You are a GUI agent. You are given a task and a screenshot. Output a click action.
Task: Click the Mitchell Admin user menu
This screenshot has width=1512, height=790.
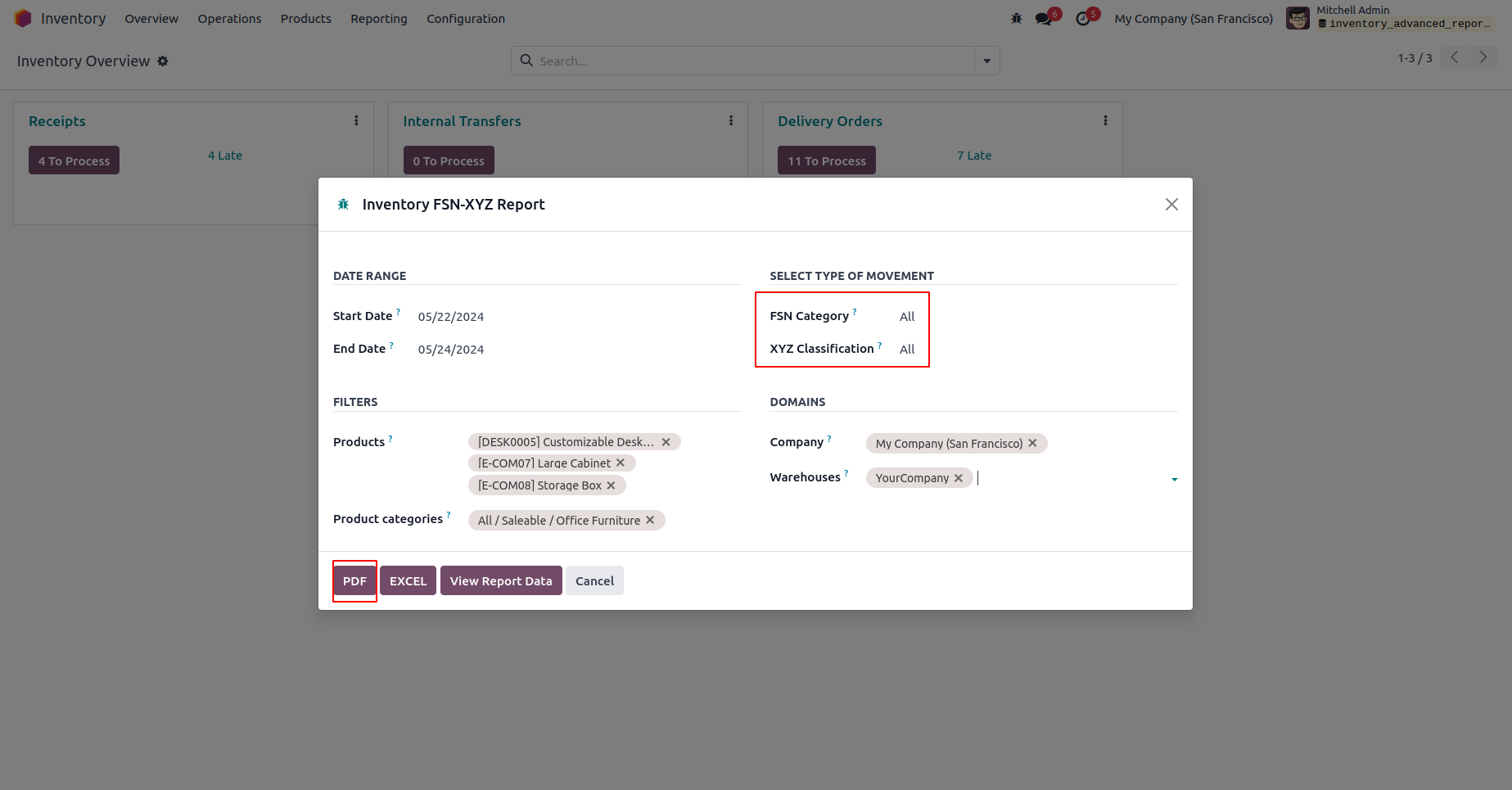(1391, 18)
